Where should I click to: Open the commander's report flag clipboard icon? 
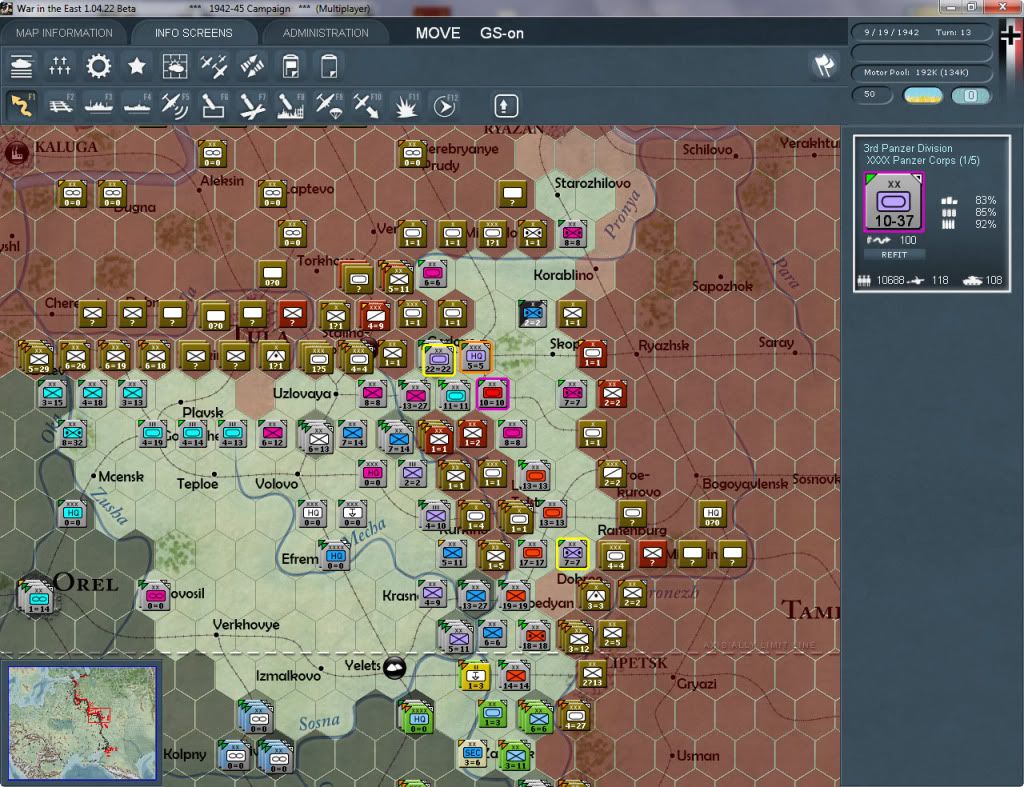click(x=291, y=66)
